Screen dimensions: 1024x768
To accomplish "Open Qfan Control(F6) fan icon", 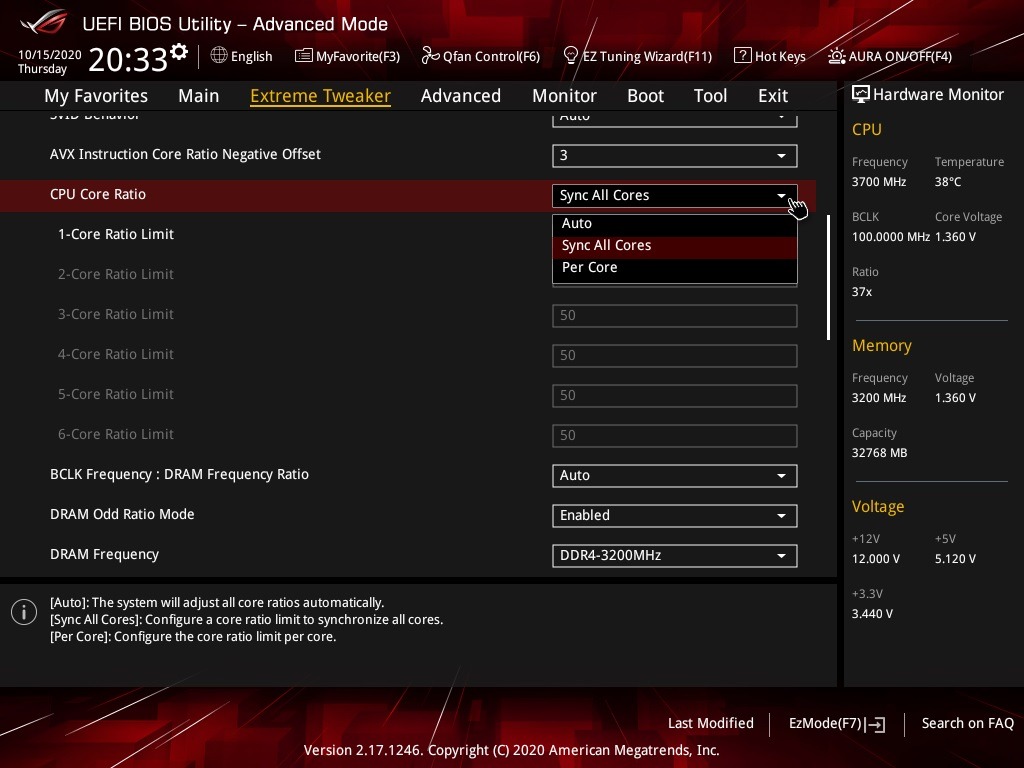I will pyautogui.click(x=430, y=56).
